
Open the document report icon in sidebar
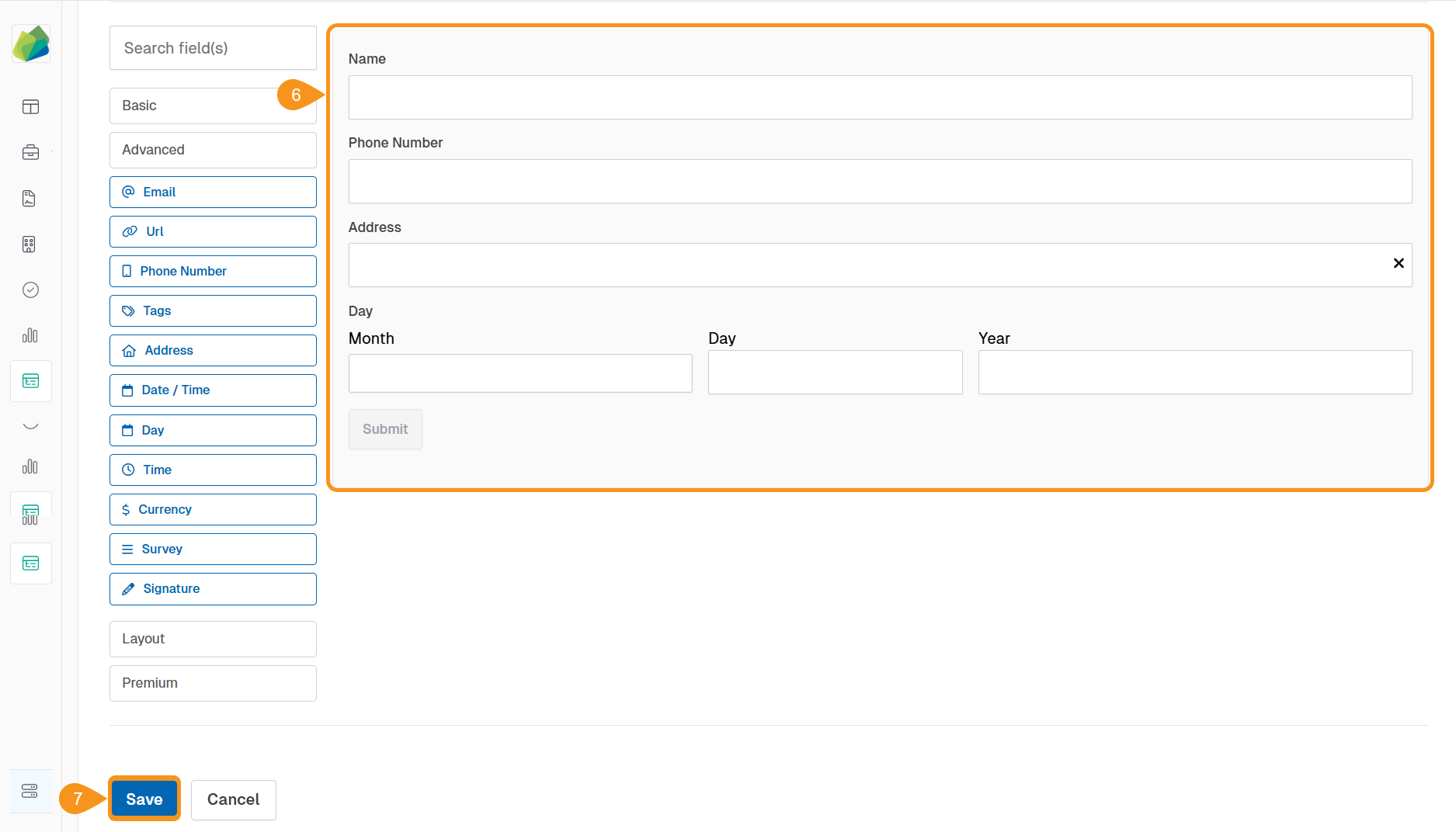pos(29,198)
